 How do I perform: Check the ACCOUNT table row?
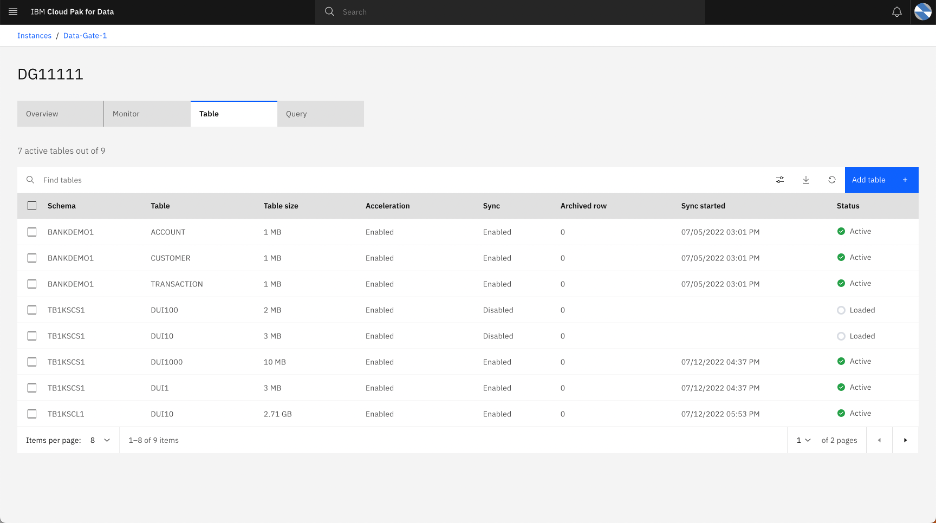click(x=32, y=232)
